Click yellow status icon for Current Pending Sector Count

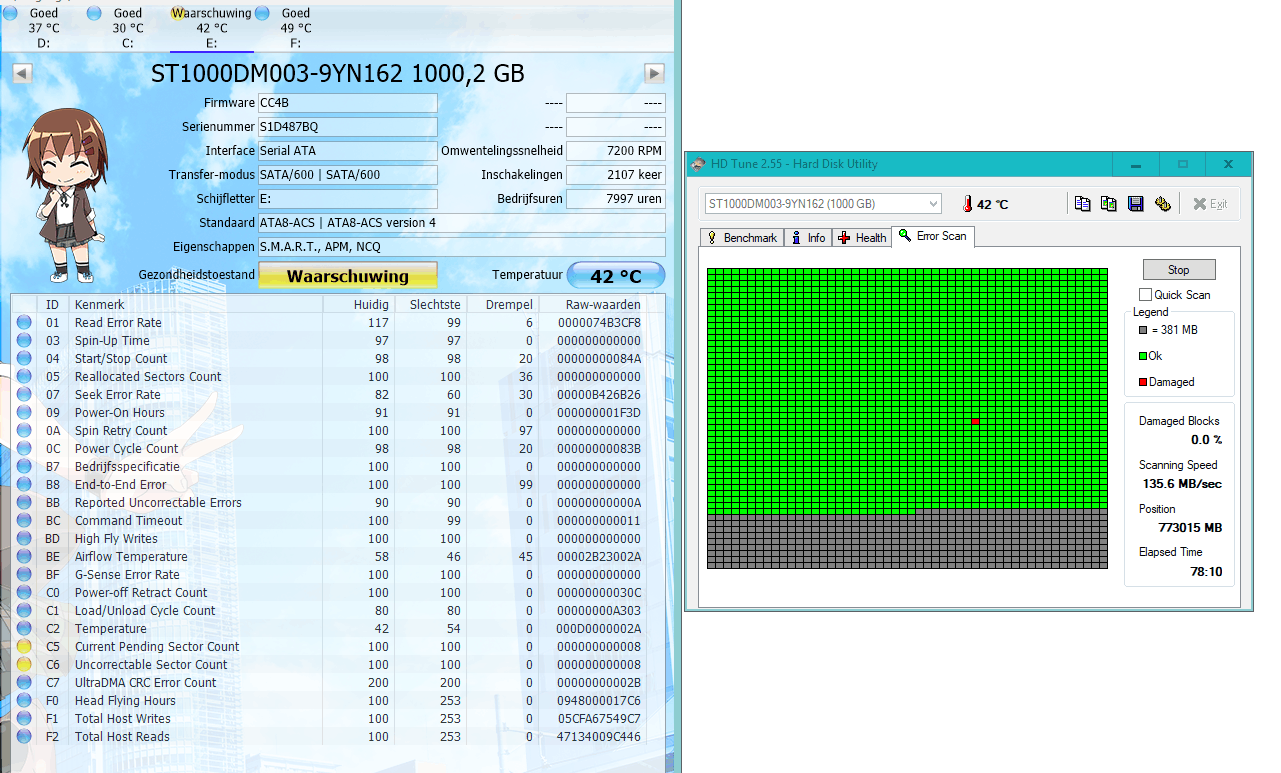point(24,647)
